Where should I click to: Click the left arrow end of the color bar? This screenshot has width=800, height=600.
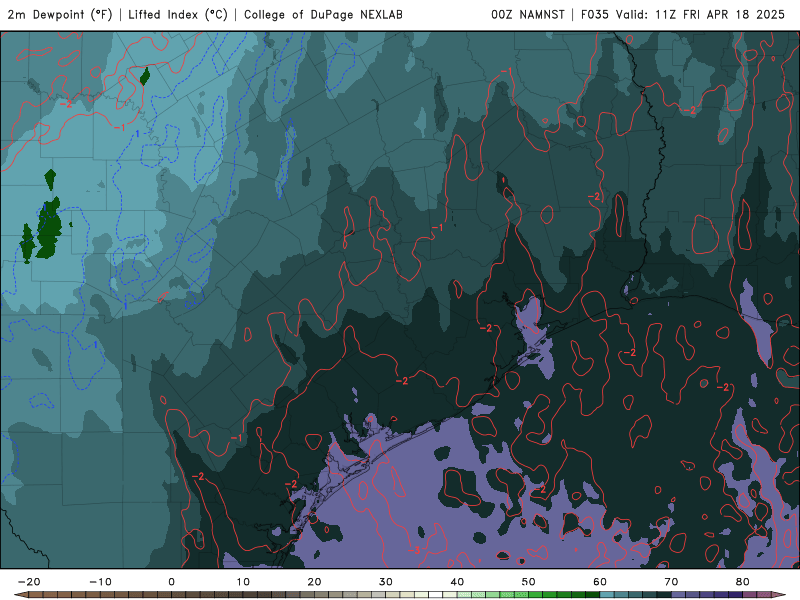21,594
